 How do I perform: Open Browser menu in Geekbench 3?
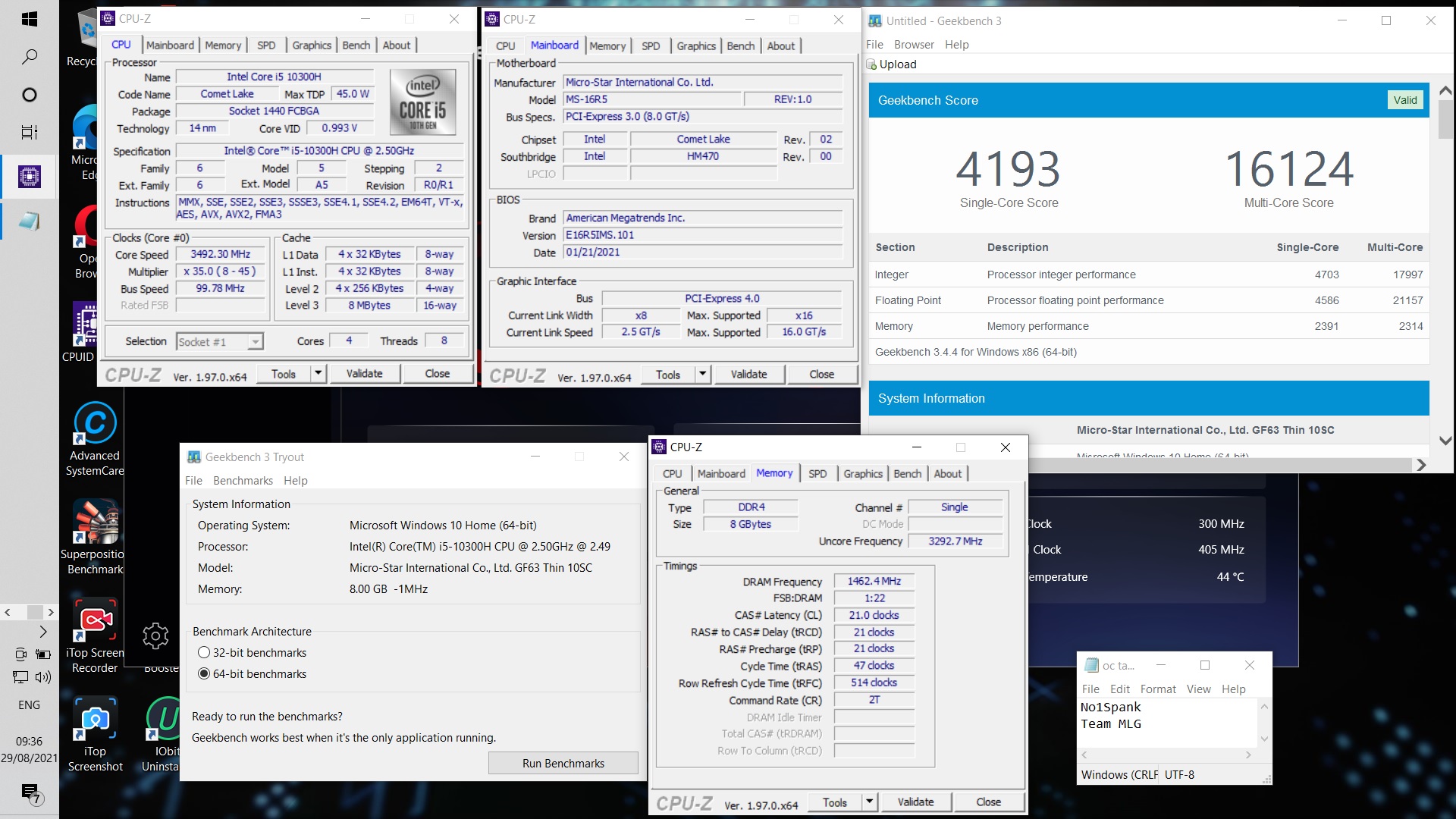[914, 45]
